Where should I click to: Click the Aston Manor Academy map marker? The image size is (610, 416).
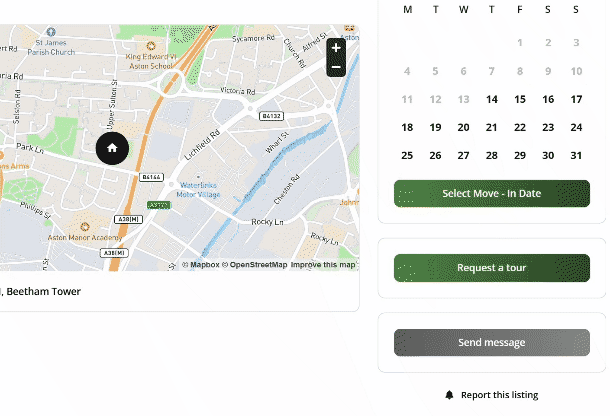pyautogui.click(x=83, y=227)
